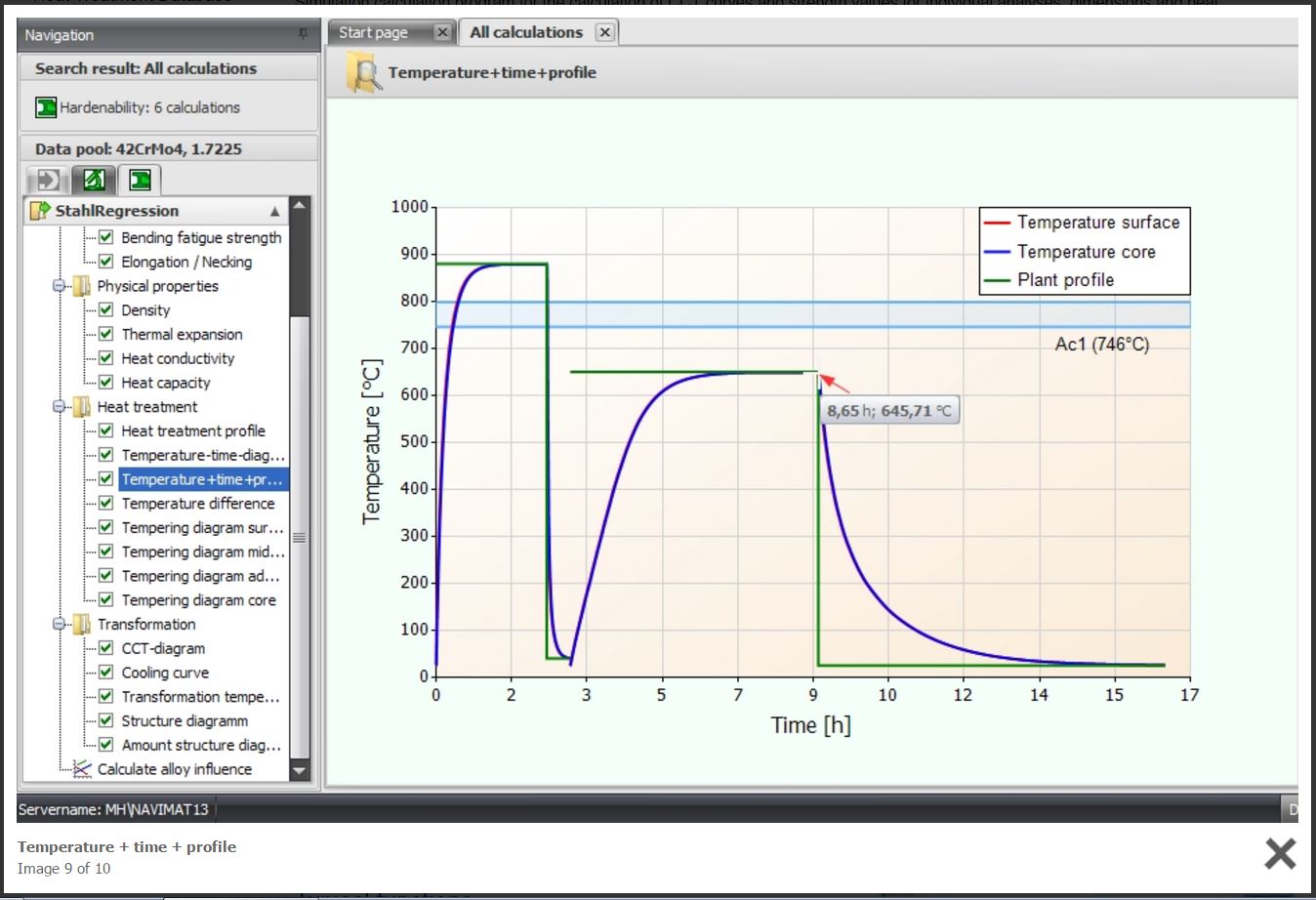Open Amount structure diag... item
The height and width of the screenshot is (900, 1316).
[x=201, y=745]
